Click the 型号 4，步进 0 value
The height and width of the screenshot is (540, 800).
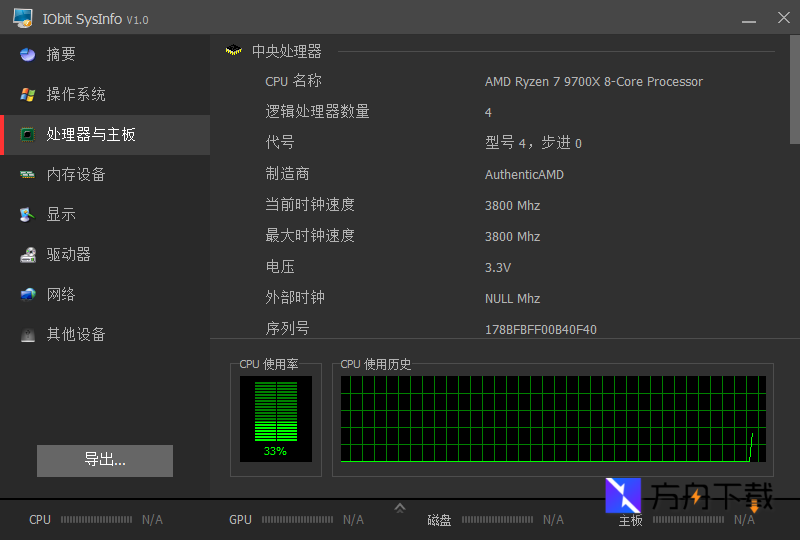click(533, 143)
